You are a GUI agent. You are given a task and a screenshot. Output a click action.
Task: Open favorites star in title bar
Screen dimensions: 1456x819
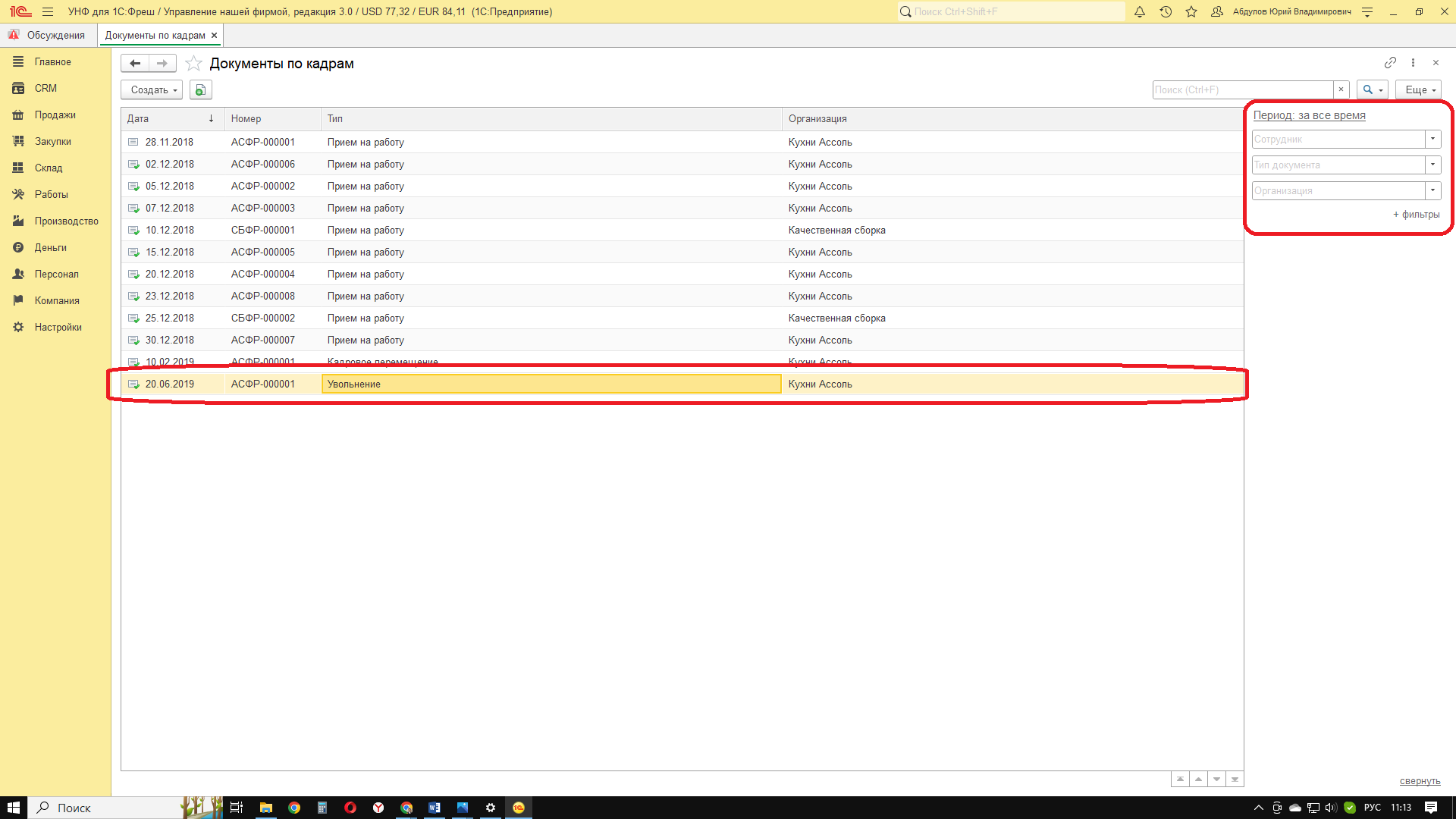[1191, 11]
